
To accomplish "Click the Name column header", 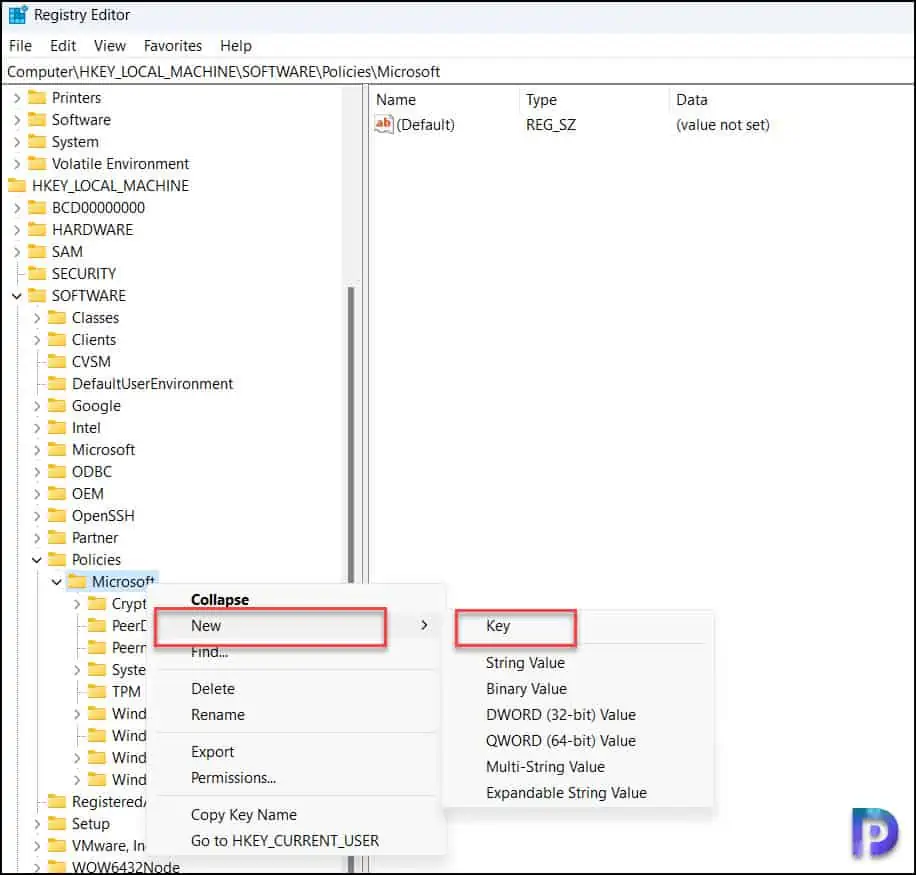I will pyautogui.click(x=396, y=100).
